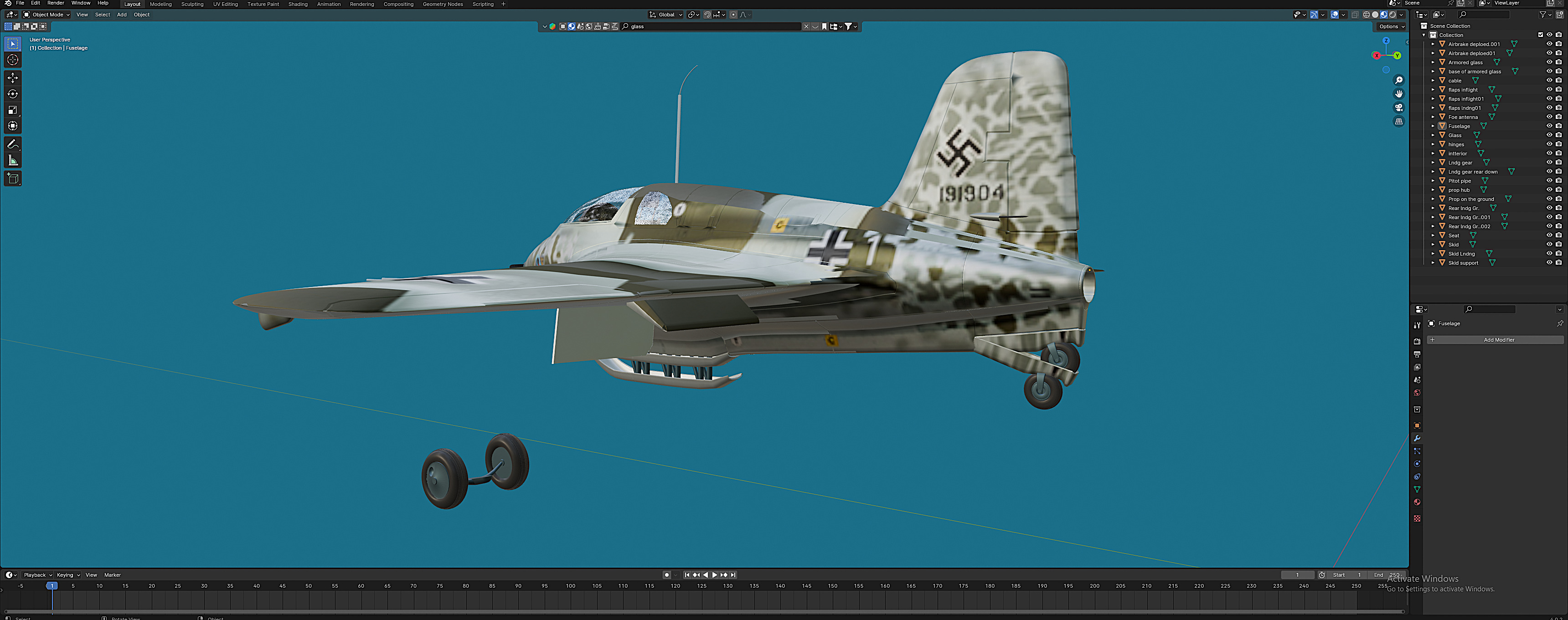The height and width of the screenshot is (620, 1568).
Task: Hide the Glass object eye
Action: 1549,135
